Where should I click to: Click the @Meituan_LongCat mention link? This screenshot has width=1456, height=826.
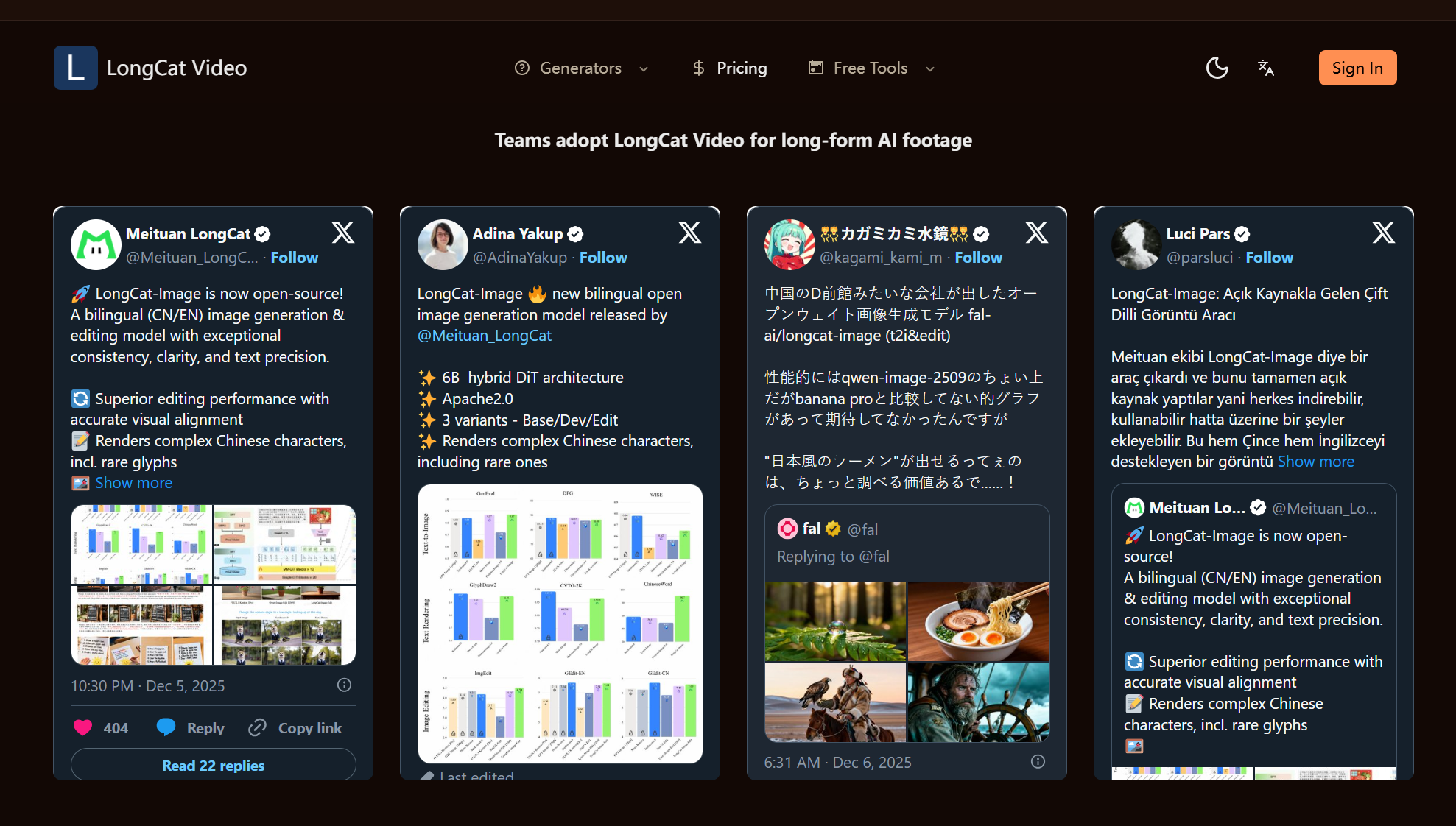point(484,336)
